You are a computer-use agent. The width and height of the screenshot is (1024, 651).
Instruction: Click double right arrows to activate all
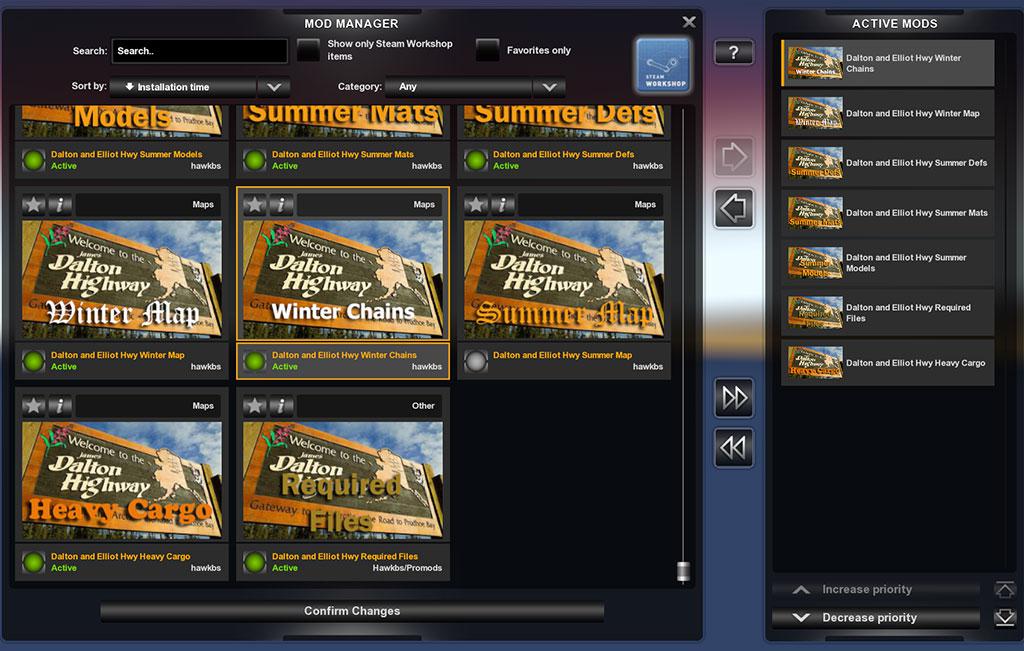734,398
